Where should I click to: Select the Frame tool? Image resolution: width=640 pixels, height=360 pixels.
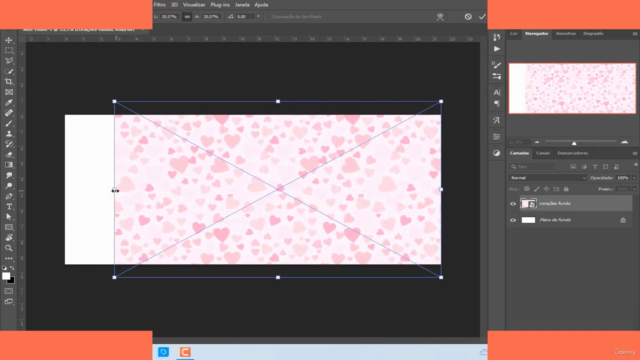tap(9, 92)
